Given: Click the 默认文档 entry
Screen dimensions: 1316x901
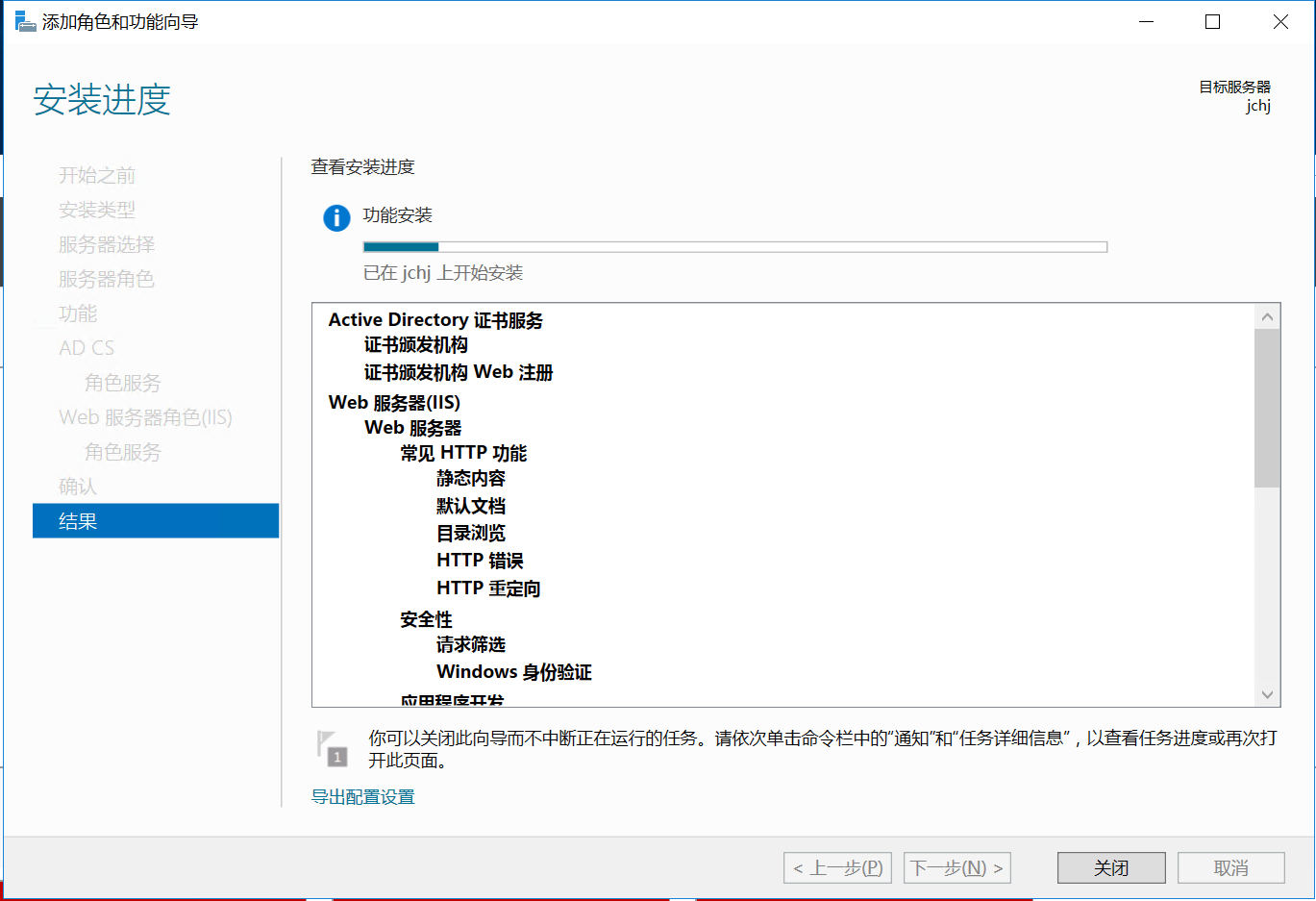Looking at the screenshot, I should coord(471,506).
